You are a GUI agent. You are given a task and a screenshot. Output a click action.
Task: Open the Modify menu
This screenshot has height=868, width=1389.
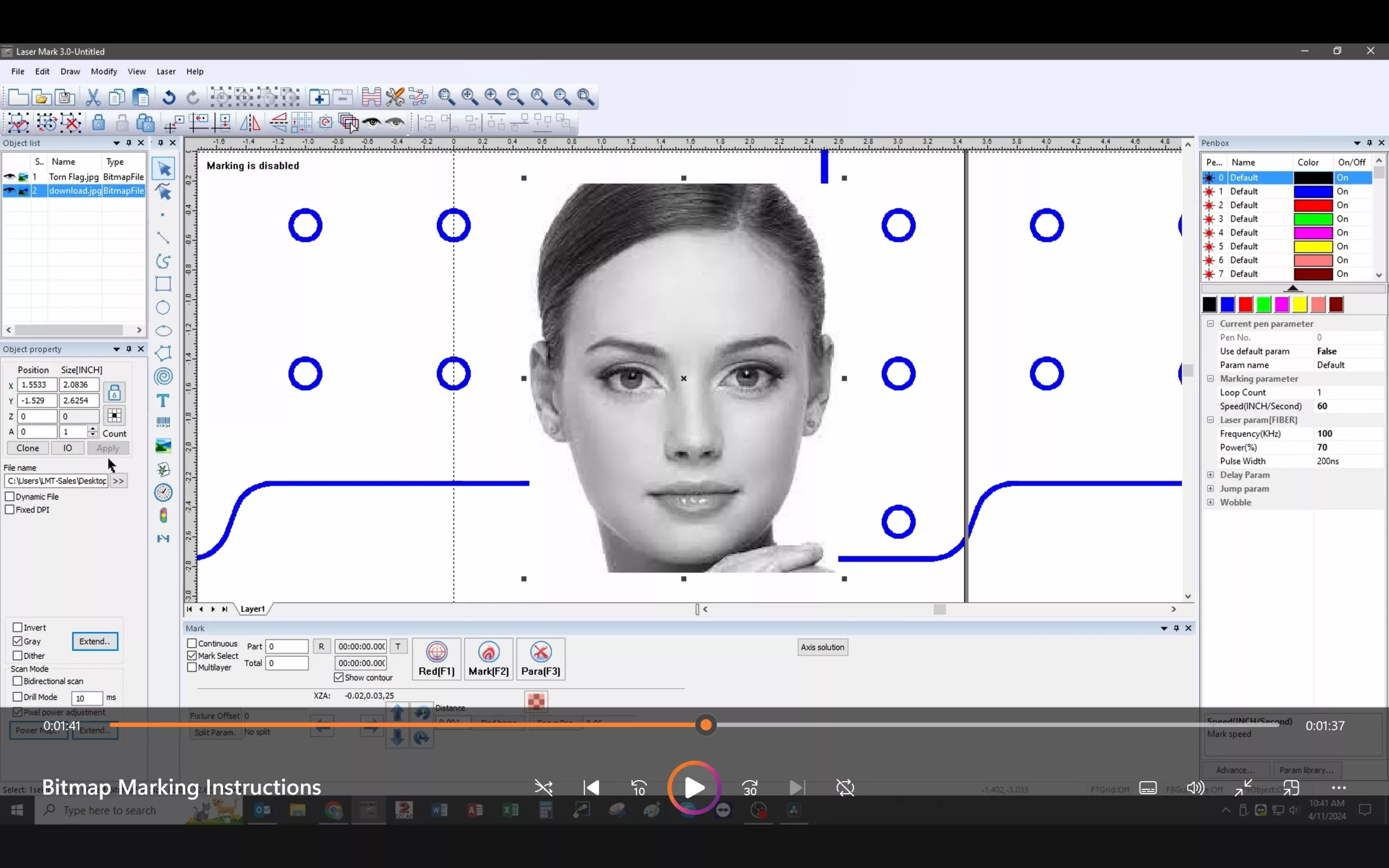pyautogui.click(x=104, y=71)
